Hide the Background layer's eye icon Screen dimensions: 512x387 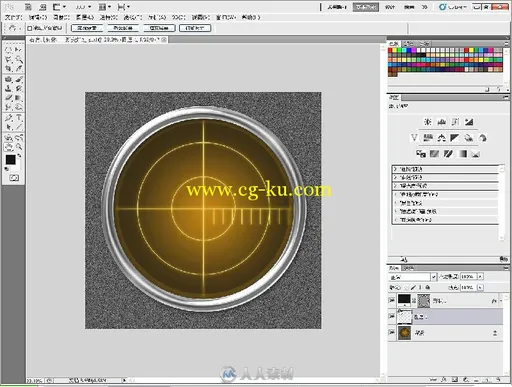[392, 332]
